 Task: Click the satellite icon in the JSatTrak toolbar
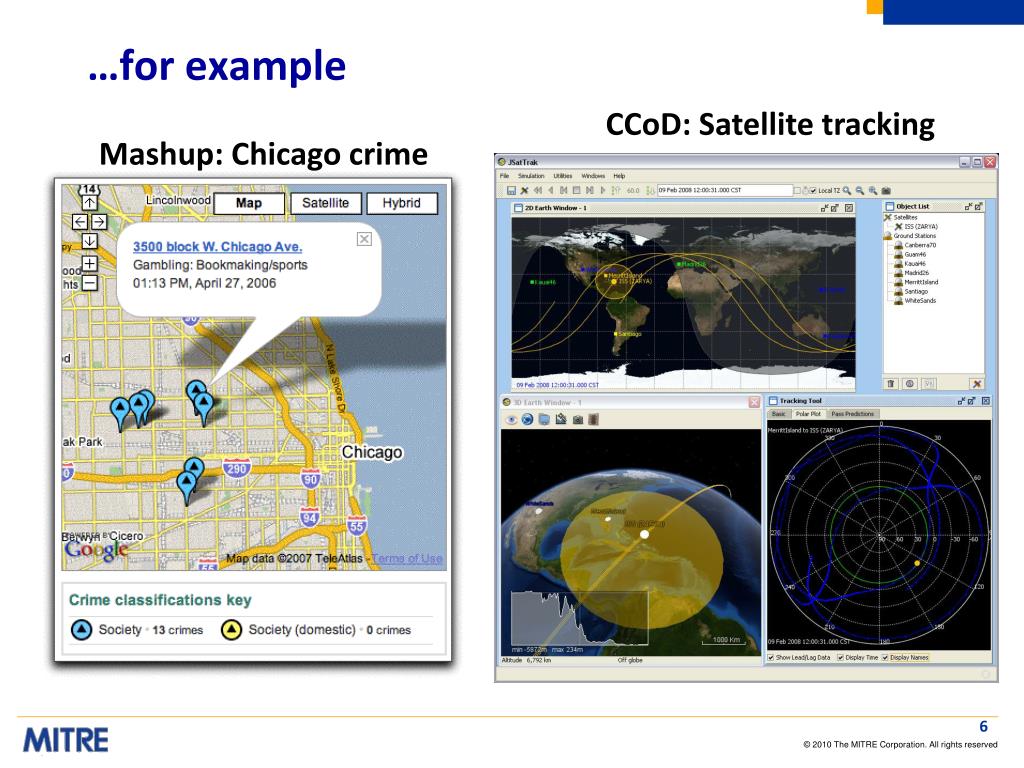tap(524, 191)
